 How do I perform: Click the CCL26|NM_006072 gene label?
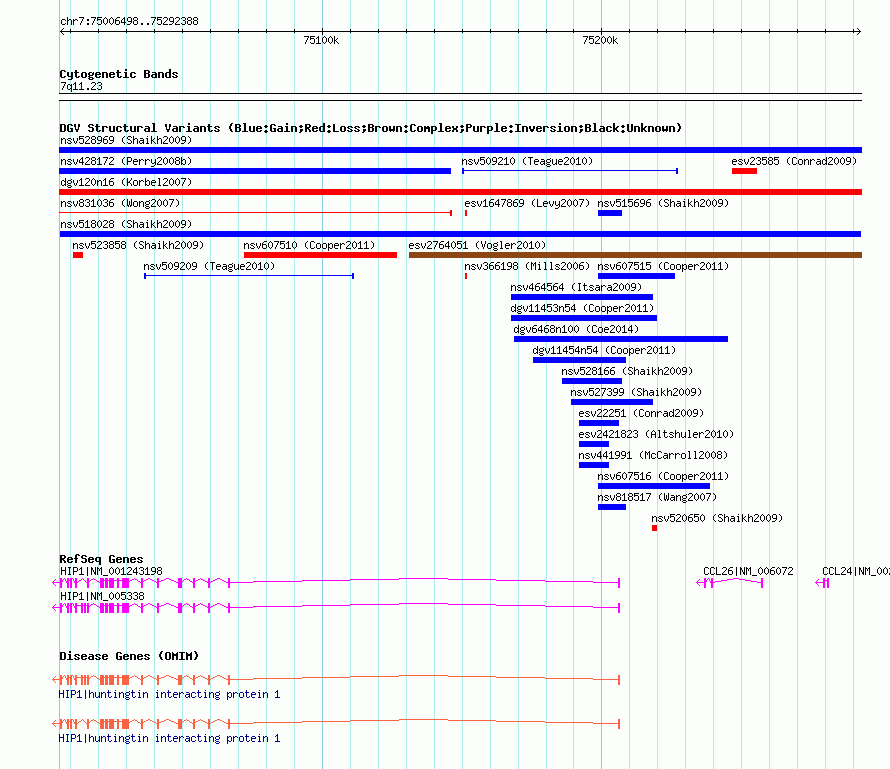[x=748, y=571]
